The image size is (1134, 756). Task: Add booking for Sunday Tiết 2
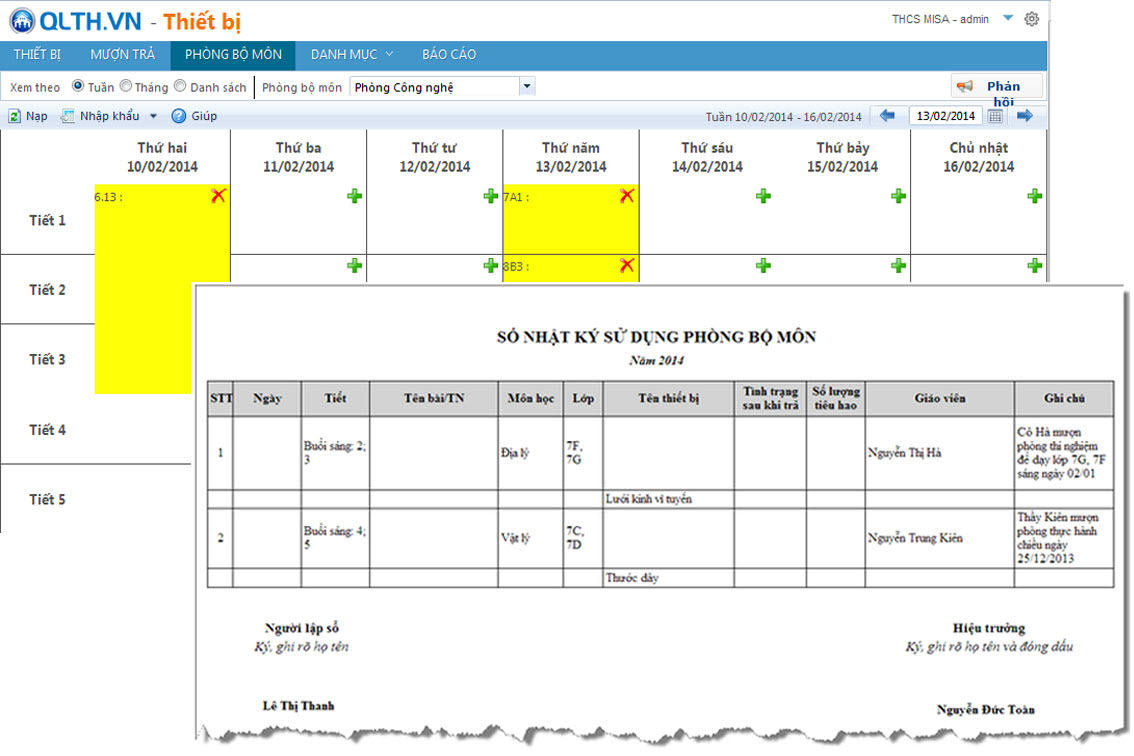(x=1034, y=265)
